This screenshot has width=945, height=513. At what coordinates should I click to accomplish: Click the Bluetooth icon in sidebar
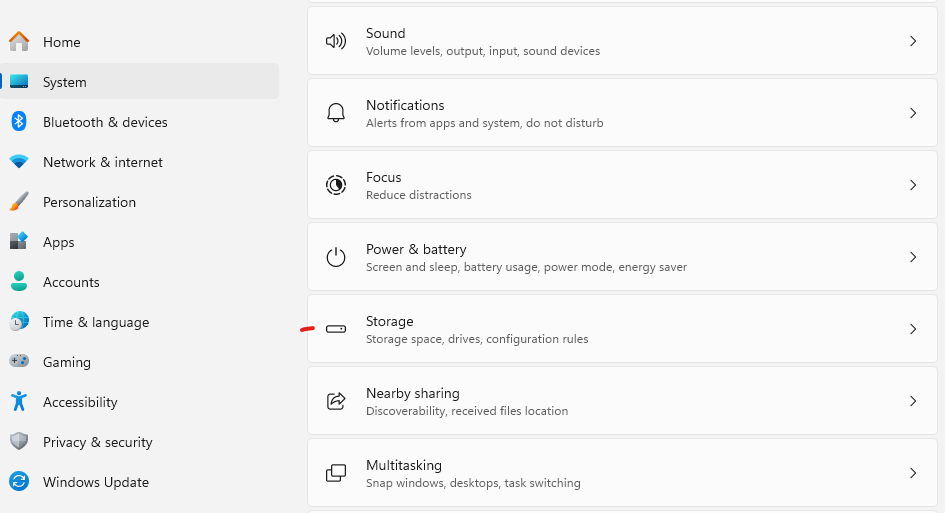[19, 122]
